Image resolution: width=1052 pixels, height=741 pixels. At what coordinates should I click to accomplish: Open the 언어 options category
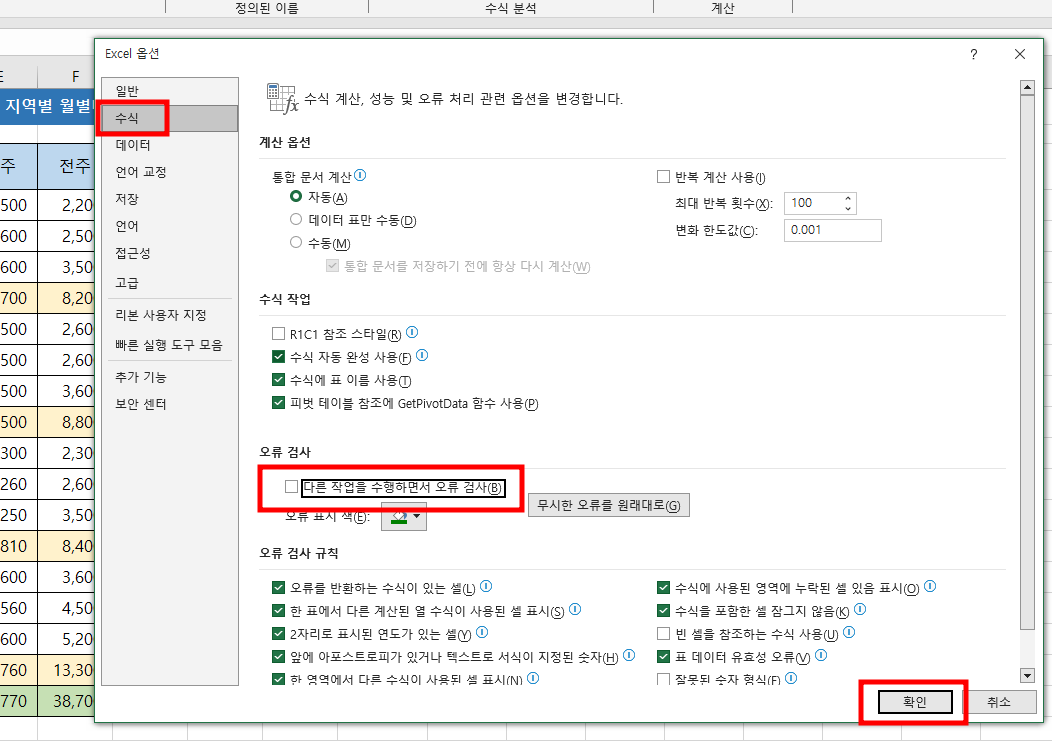tap(169, 226)
